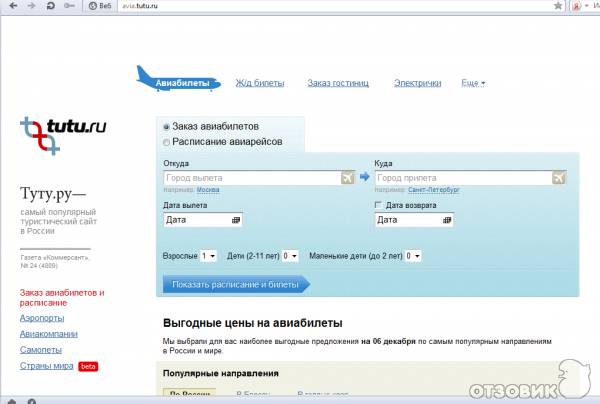Open the 'Взрослые' passenger count dropdown

(208, 256)
